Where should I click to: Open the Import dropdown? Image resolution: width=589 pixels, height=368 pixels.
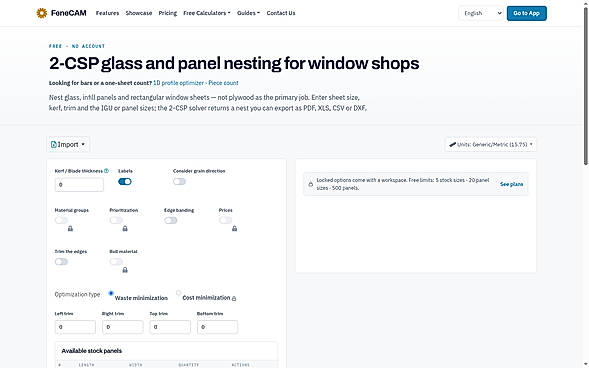[68, 145]
